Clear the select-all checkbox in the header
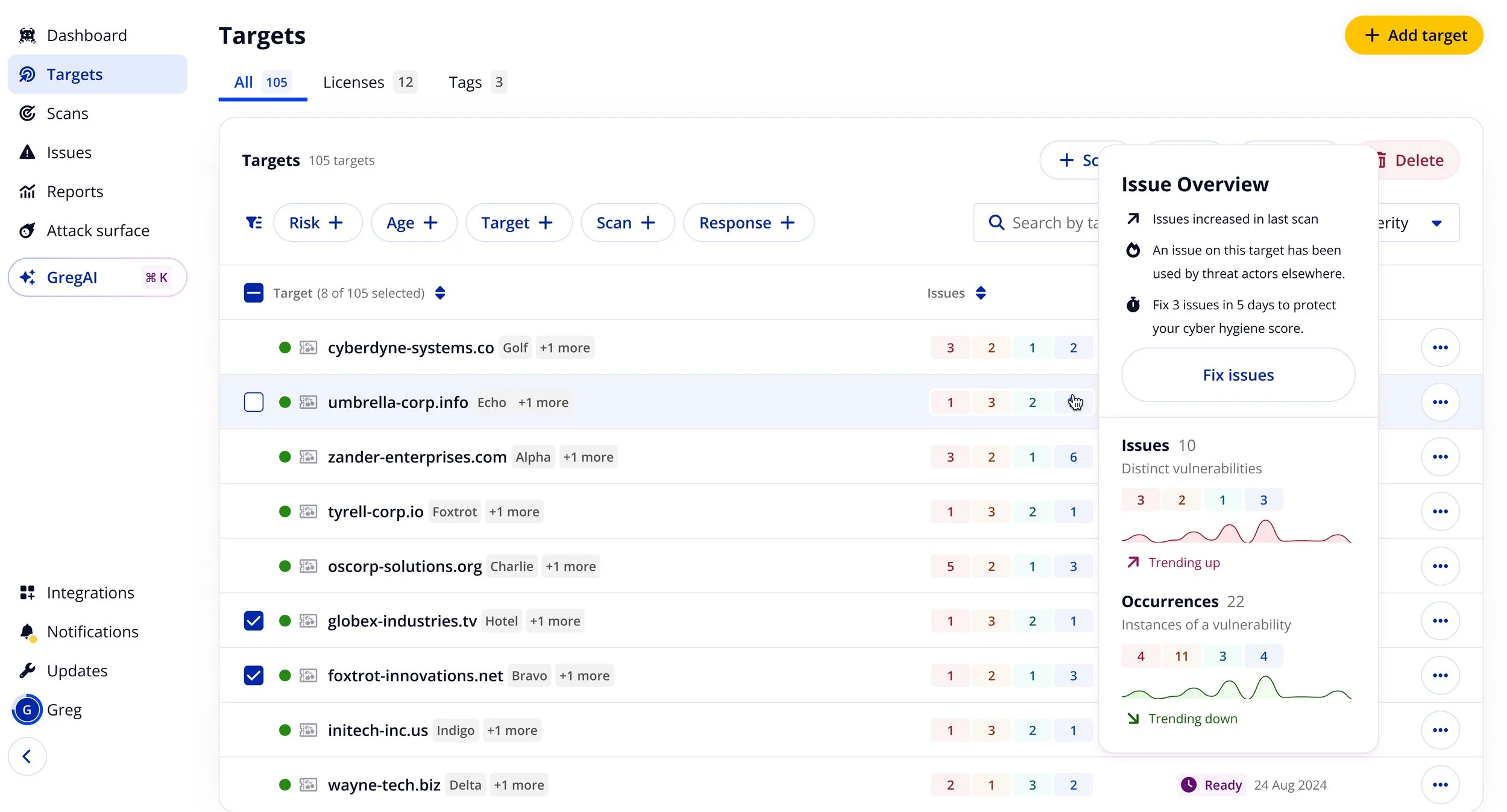This screenshot has width=1507, height=812. pyautogui.click(x=254, y=293)
